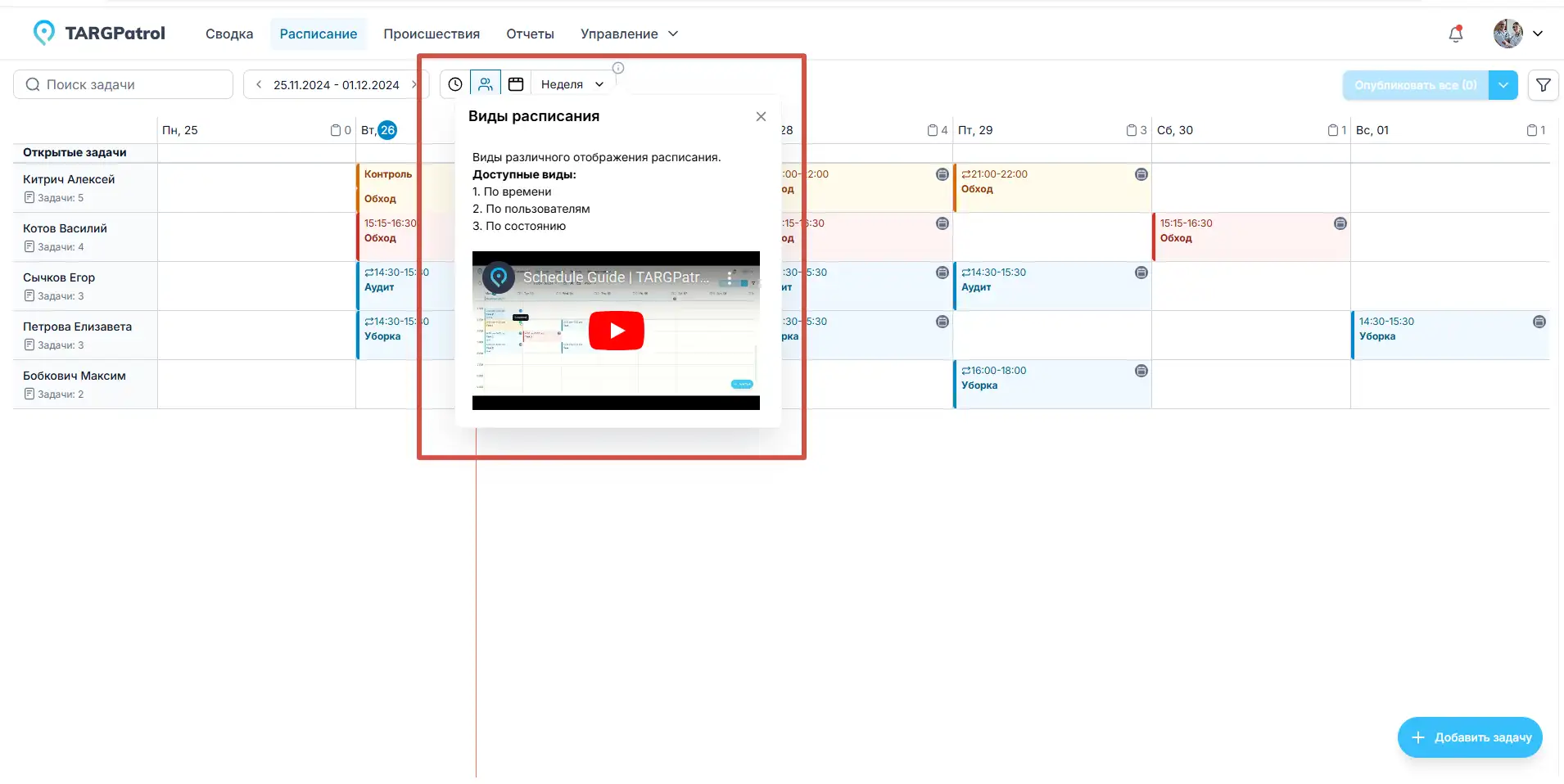The height and width of the screenshot is (784, 1564).
Task: Go to the previous week with the left arrow
Action: pyautogui.click(x=259, y=84)
